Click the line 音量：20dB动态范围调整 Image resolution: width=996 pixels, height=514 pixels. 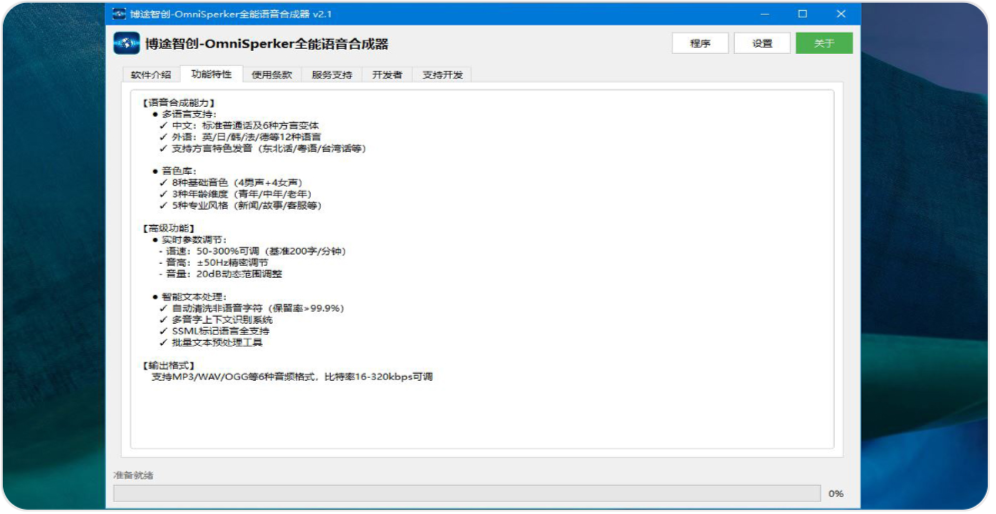[x=220, y=274]
